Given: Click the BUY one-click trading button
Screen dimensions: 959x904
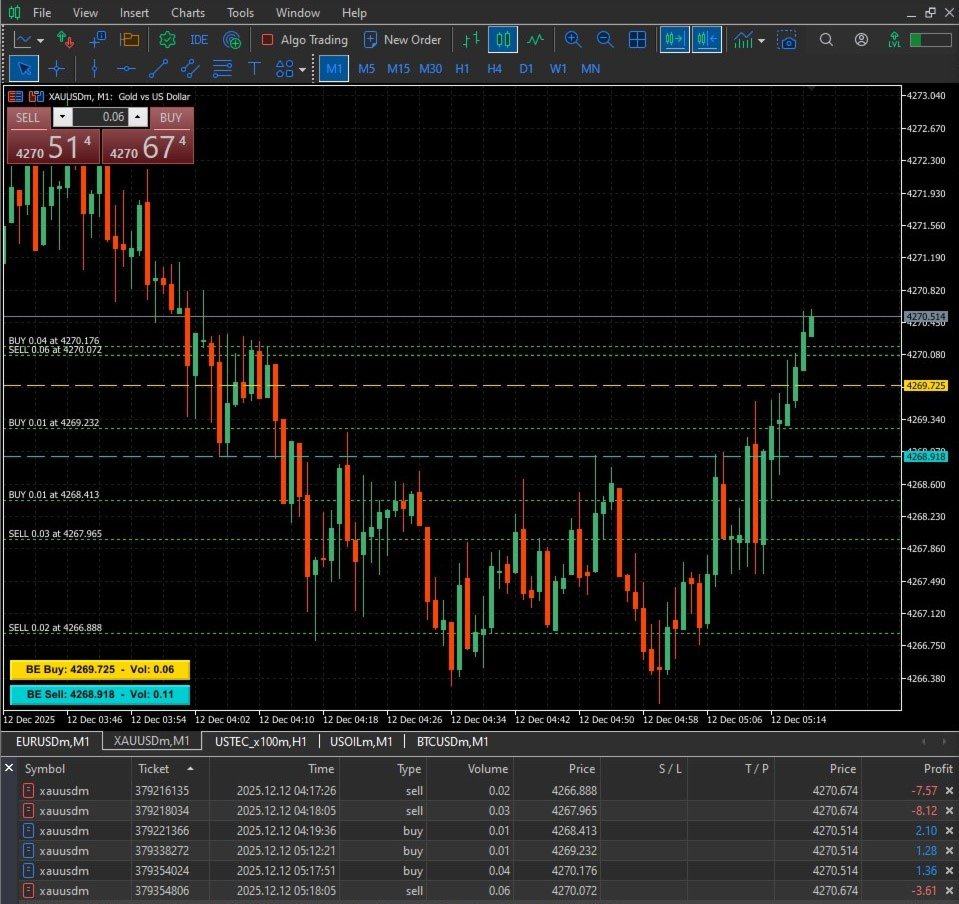Looking at the screenshot, I should [171, 117].
